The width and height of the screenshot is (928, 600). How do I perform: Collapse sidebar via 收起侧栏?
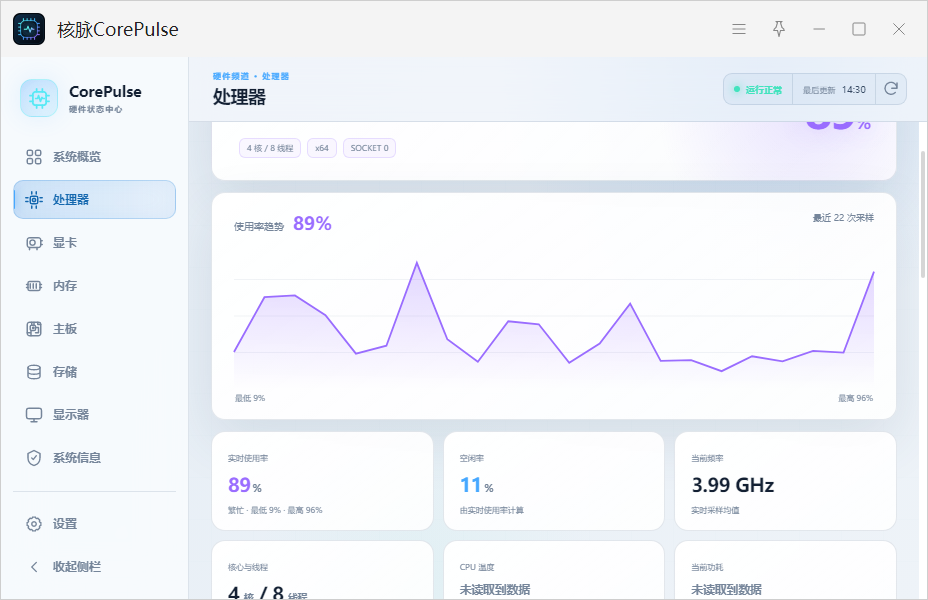coord(95,567)
